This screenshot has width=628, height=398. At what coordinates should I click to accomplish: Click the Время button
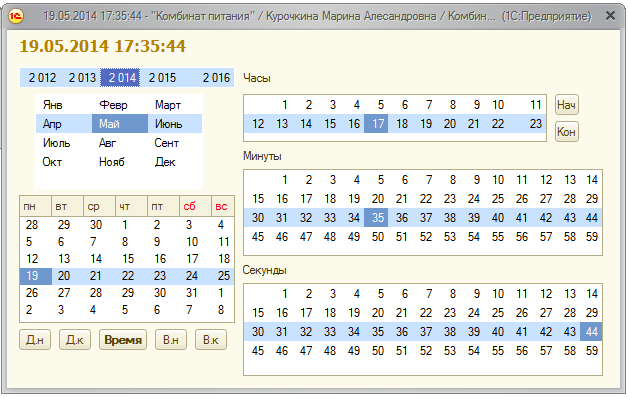(123, 340)
